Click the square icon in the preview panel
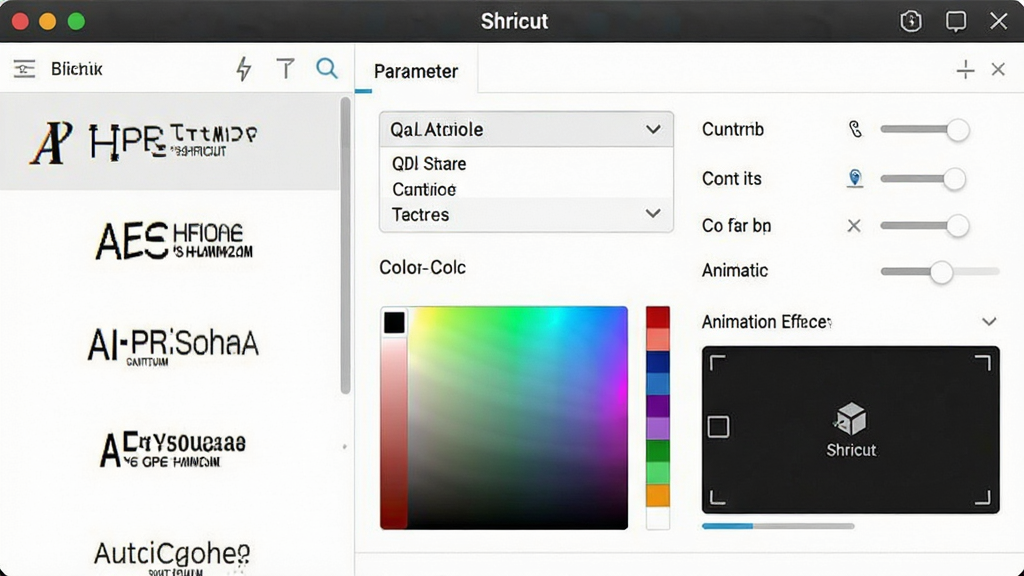1024x576 pixels. [x=718, y=427]
